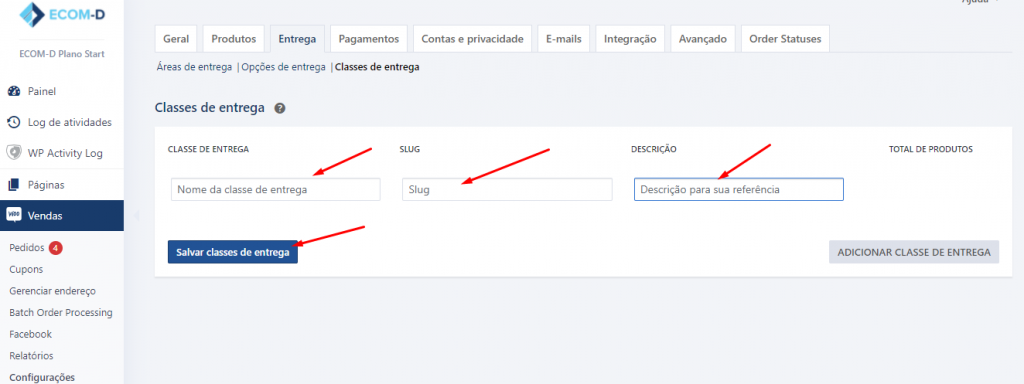The width and height of the screenshot is (1024, 384).
Task: Click the ECOM-D Plano Start text
Action: (62, 54)
